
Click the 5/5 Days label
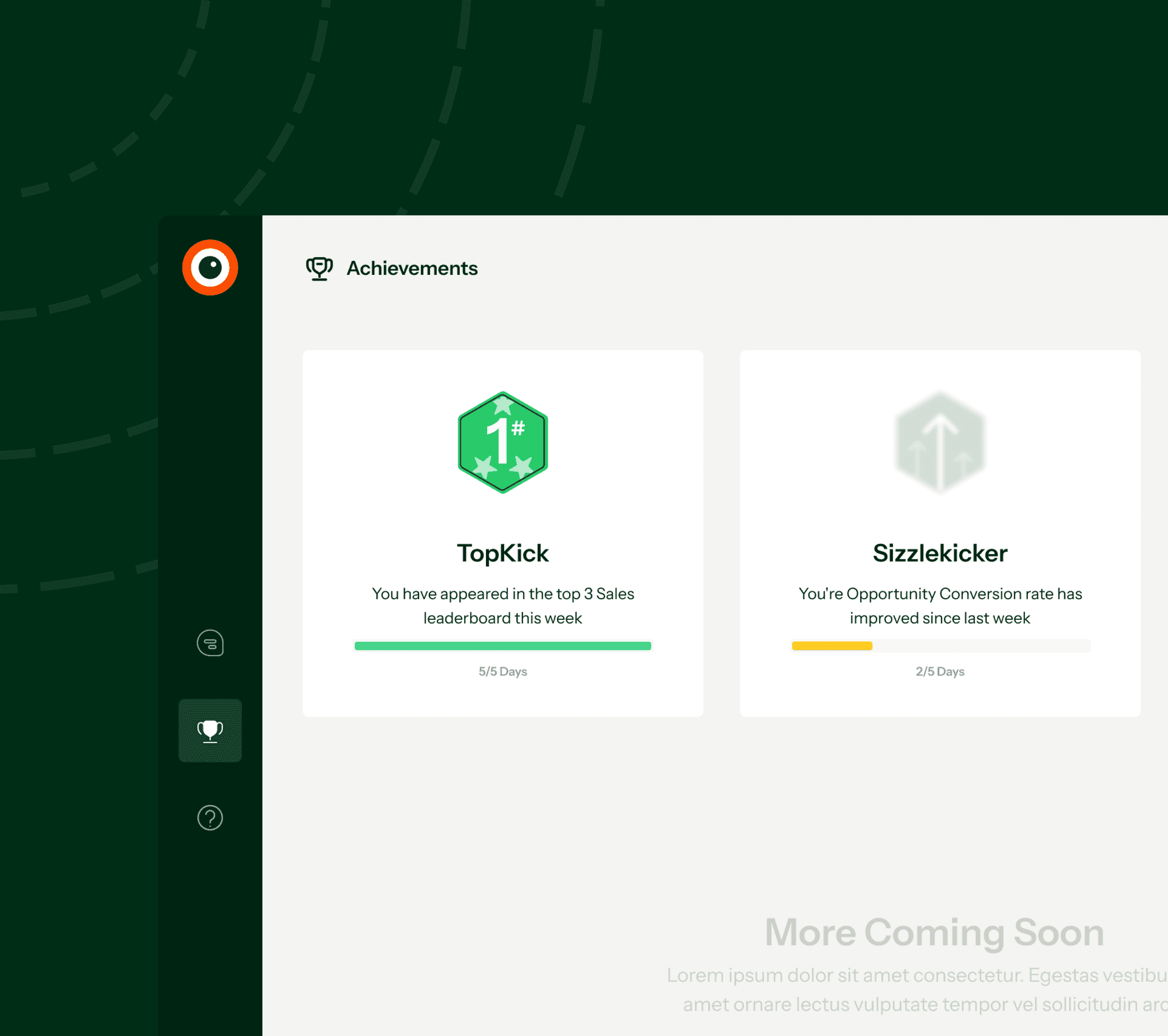coord(502,672)
